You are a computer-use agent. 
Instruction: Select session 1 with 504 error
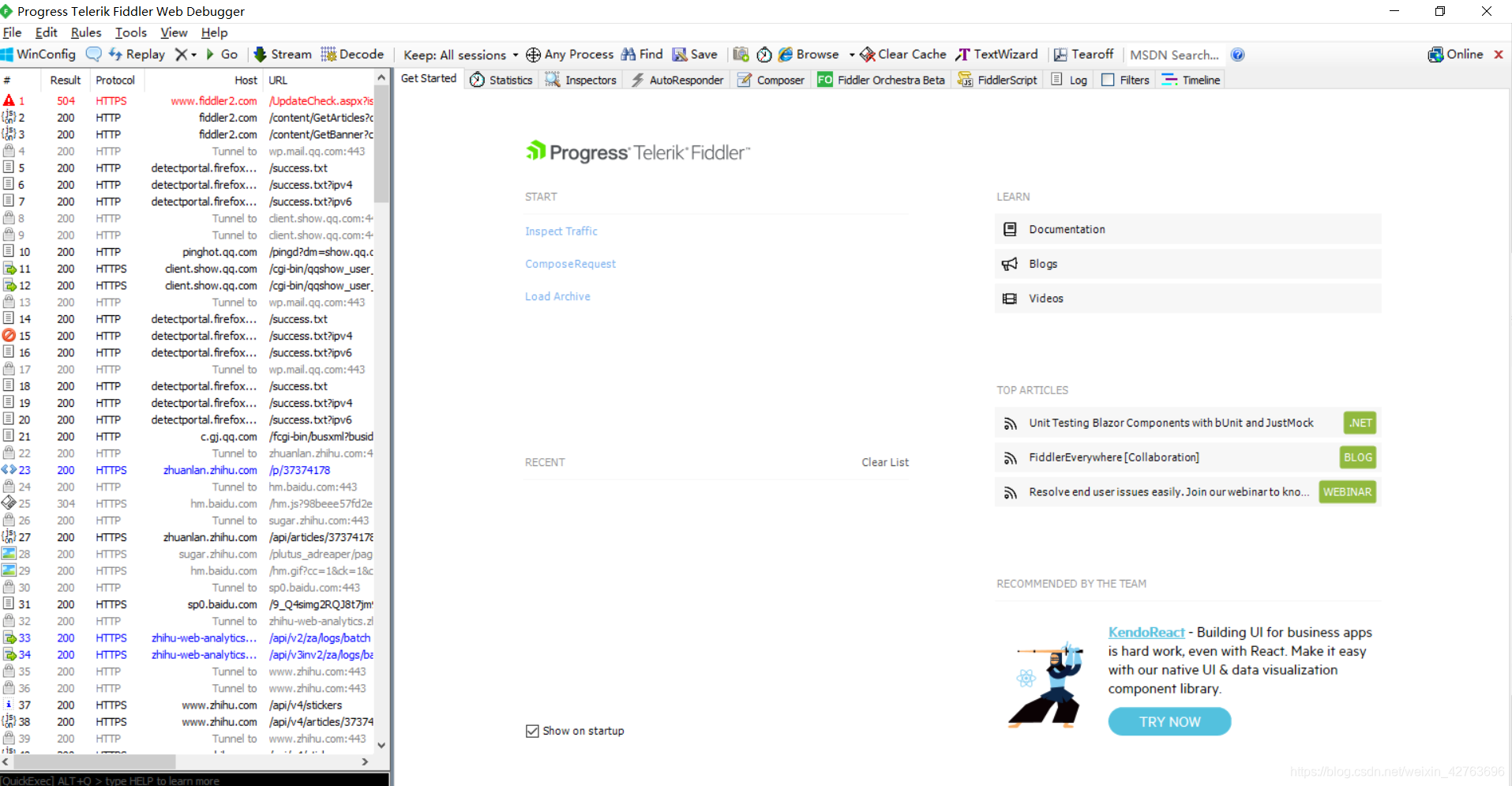click(x=187, y=101)
